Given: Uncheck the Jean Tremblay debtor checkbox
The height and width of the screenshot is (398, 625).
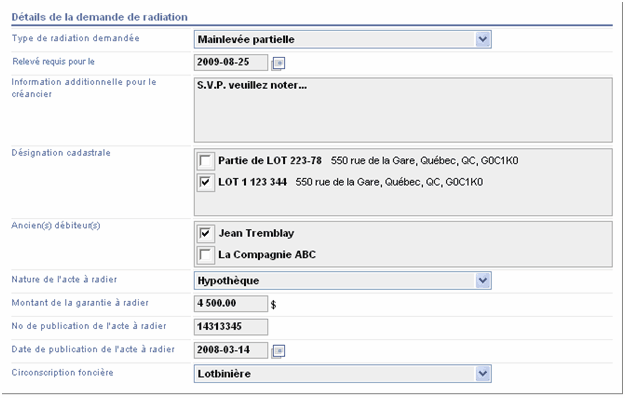Looking at the screenshot, I should [x=205, y=233].
